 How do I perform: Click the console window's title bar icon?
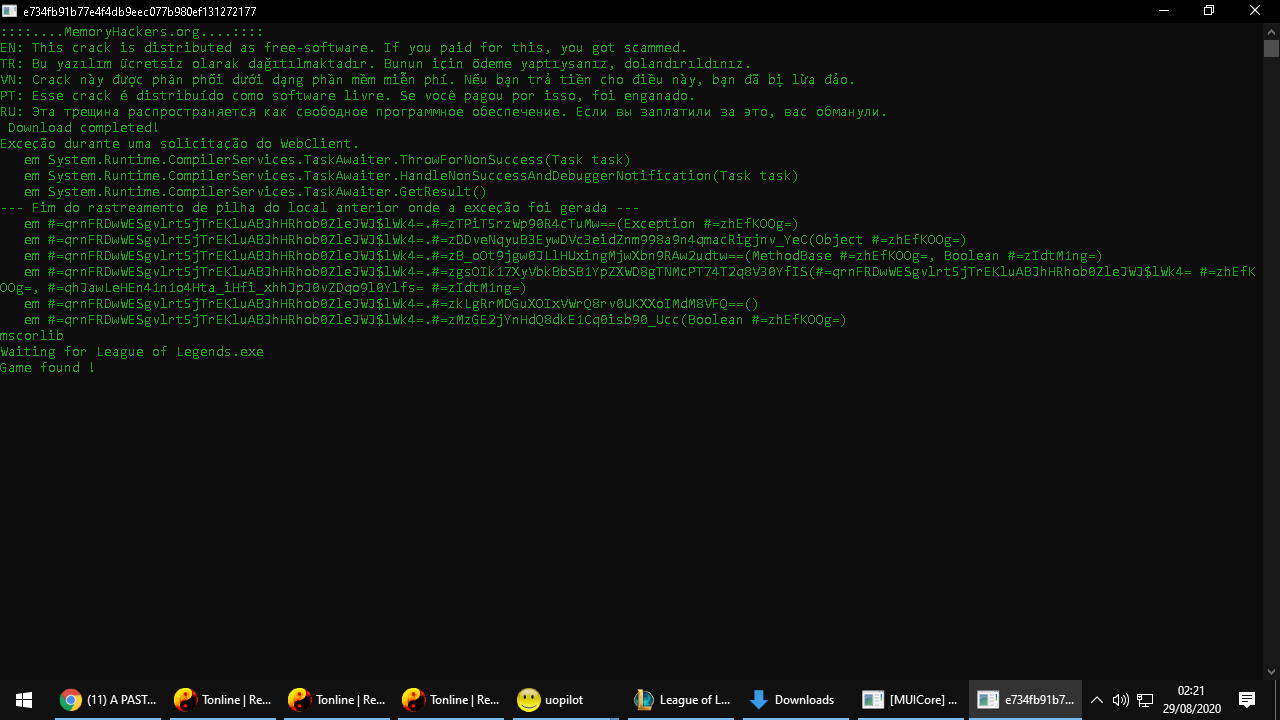point(10,11)
